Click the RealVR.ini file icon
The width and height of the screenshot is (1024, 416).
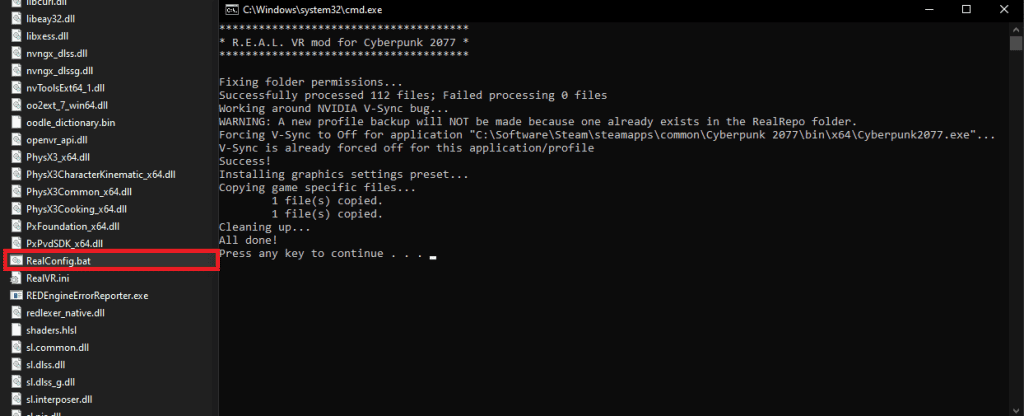coord(16,278)
